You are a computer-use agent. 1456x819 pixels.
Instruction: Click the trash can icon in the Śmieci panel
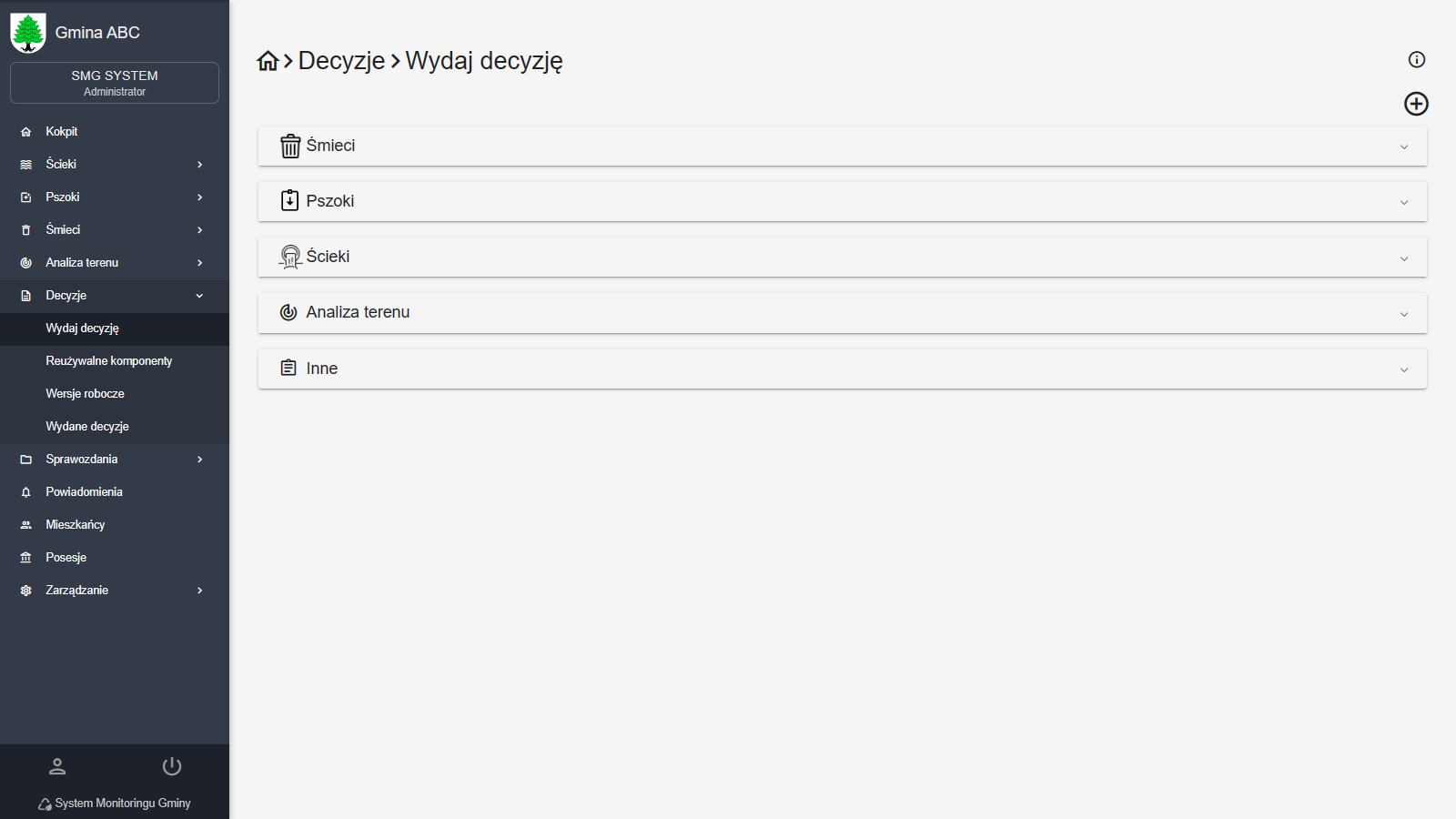click(290, 147)
